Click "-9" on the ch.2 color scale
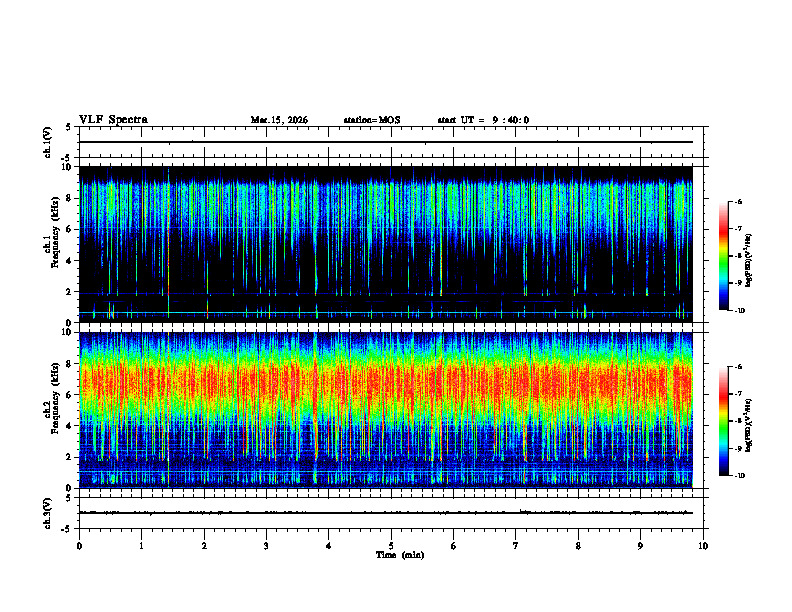This screenshot has width=792, height=612. 738,448
